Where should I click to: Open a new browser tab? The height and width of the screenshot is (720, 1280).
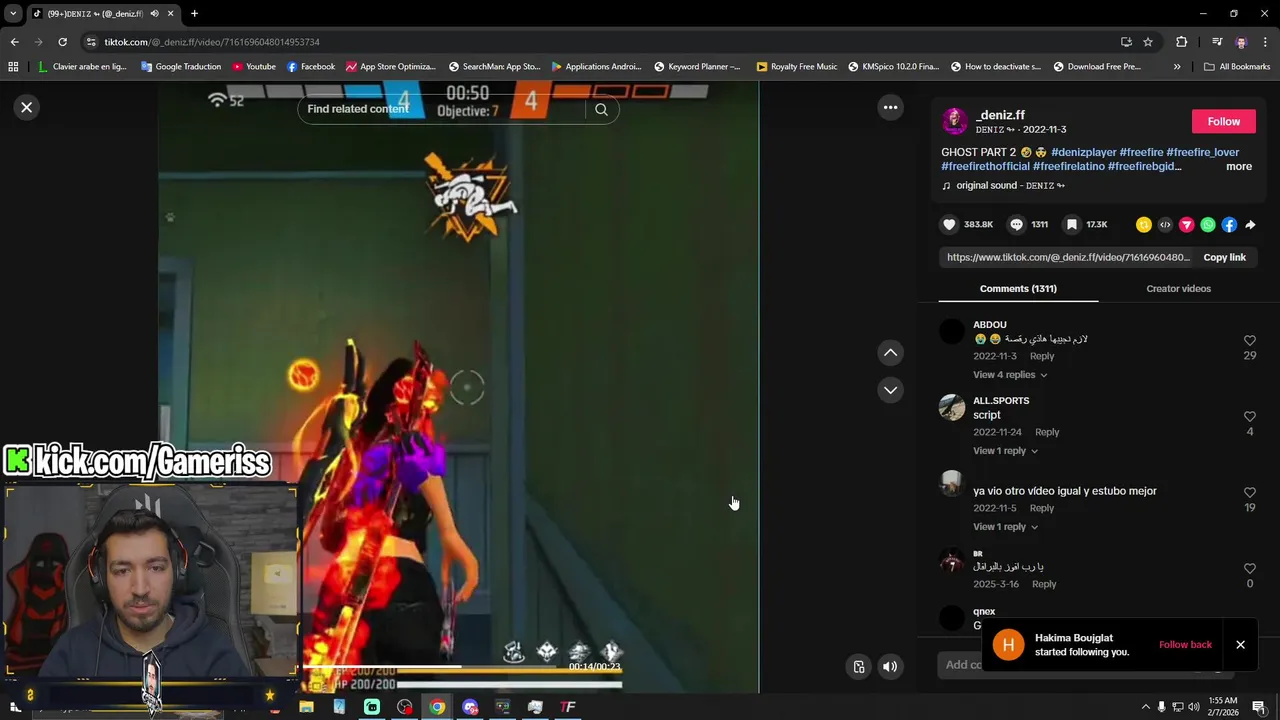pyautogui.click(x=194, y=14)
